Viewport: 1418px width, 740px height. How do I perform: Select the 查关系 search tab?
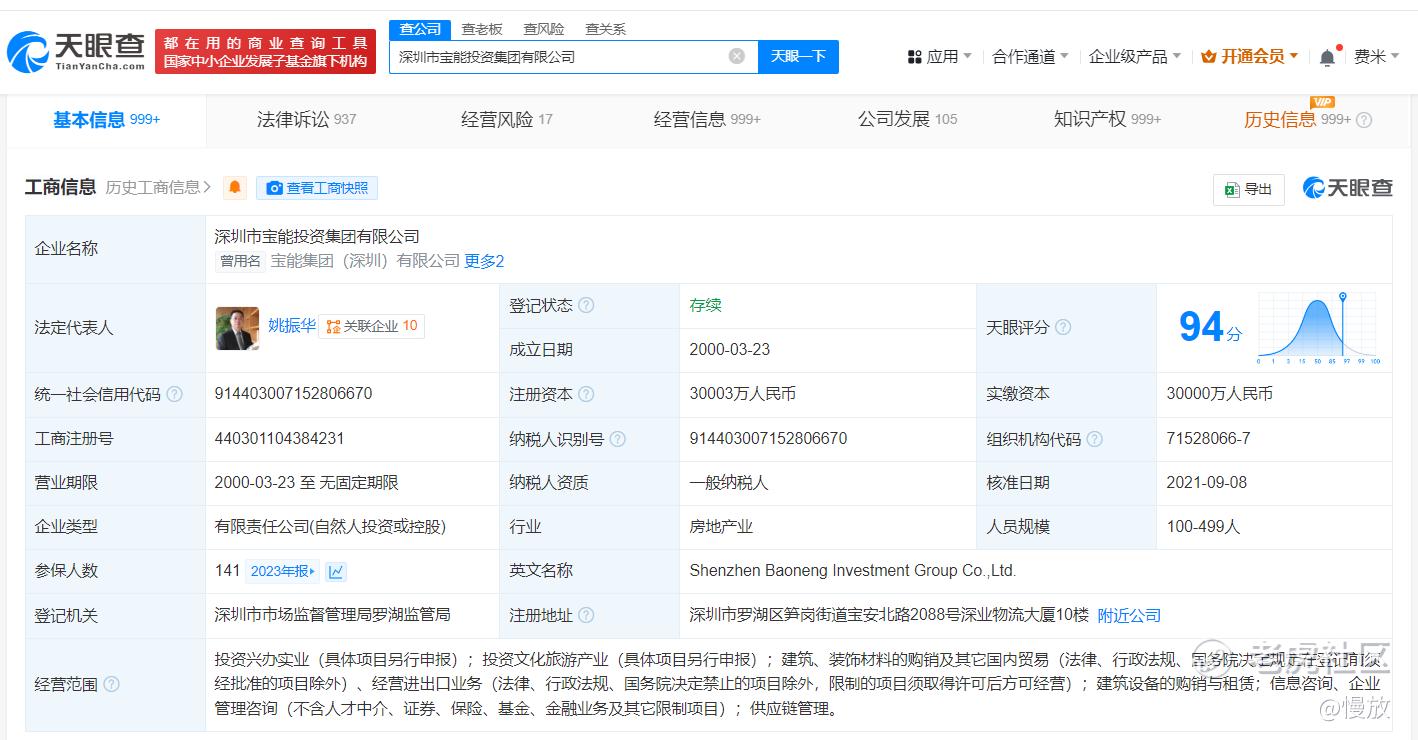[605, 29]
